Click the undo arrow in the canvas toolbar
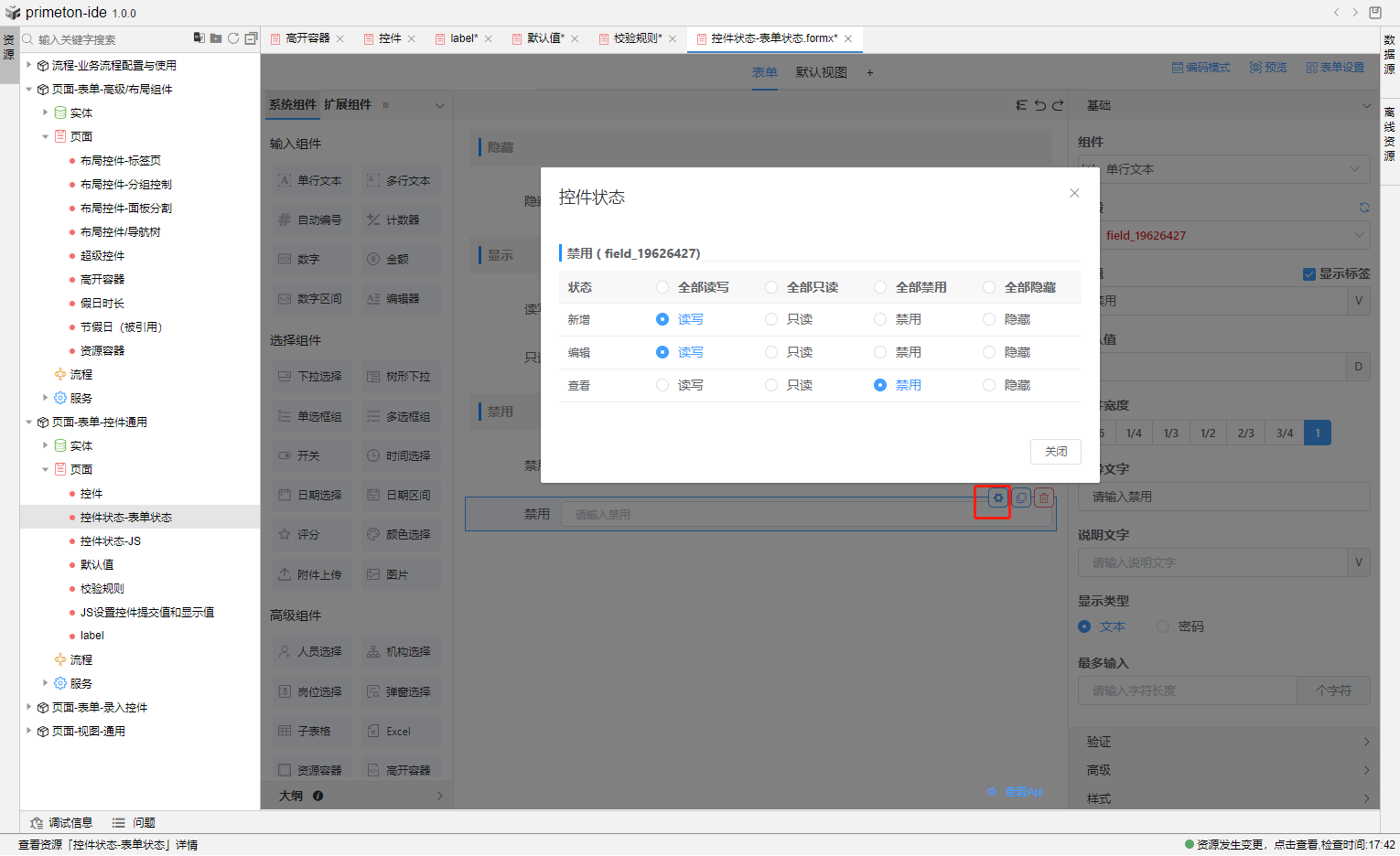The image size is (1400, 856). [1039, 106]
